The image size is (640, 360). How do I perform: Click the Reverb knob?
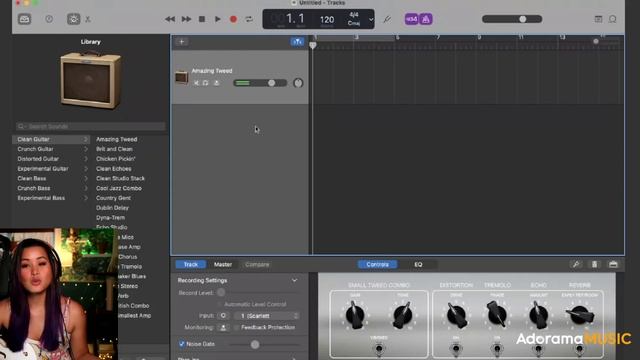[x=580, y=315]
